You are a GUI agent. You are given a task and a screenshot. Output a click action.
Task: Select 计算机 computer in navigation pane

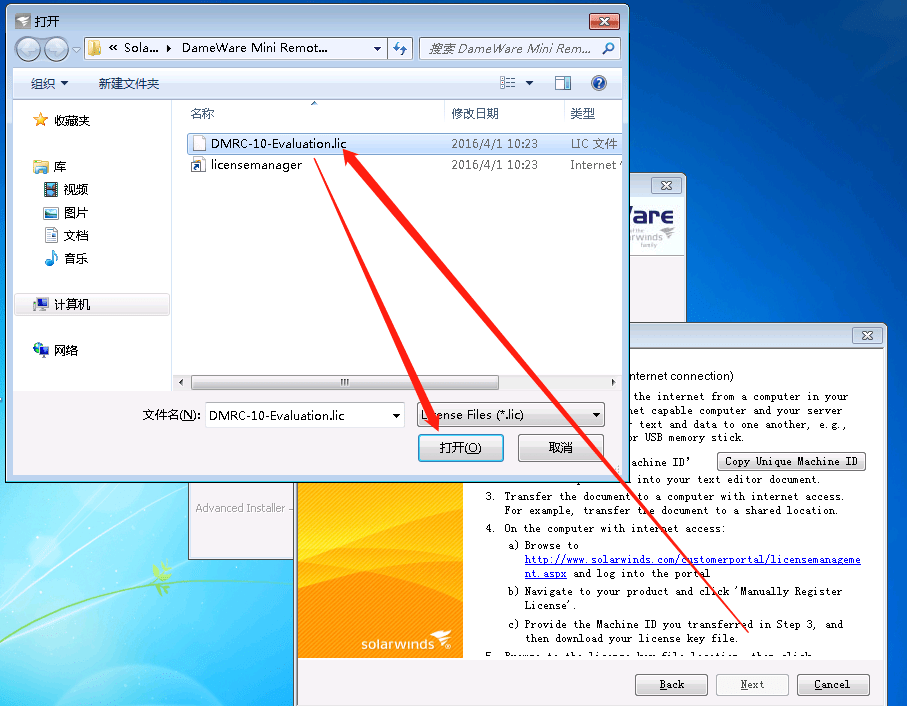(72, 304)
